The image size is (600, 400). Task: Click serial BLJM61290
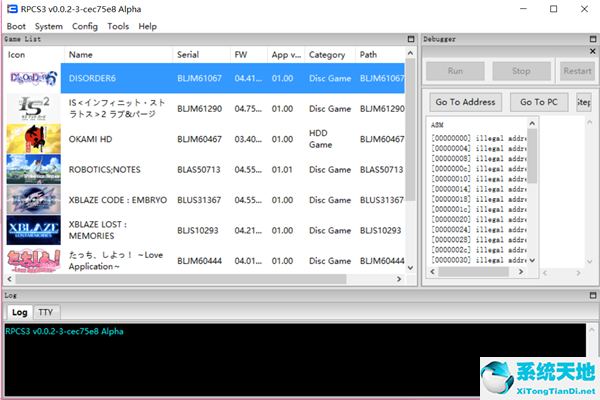coord(199,109)
